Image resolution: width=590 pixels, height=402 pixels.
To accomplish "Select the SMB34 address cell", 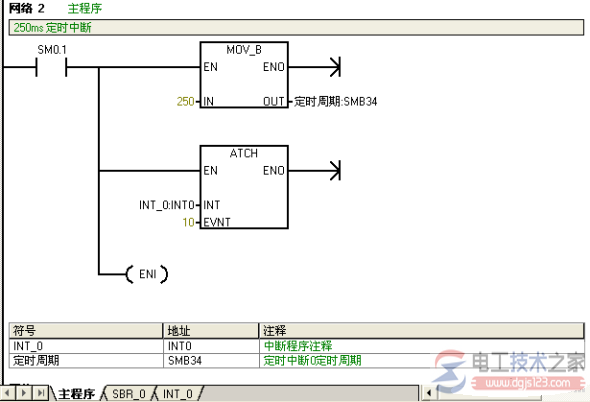I will [211, 361].
